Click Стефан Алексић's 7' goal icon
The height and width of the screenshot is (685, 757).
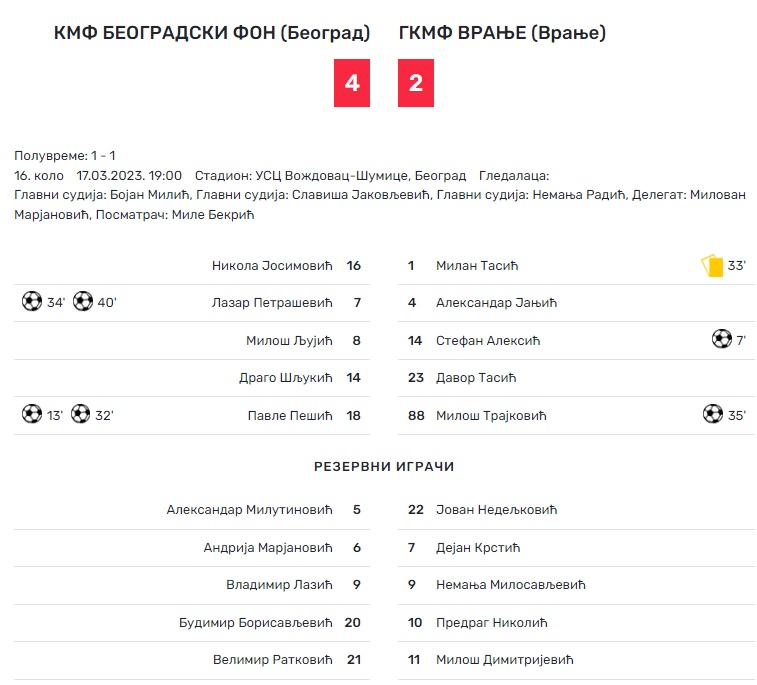coord(722,338)
